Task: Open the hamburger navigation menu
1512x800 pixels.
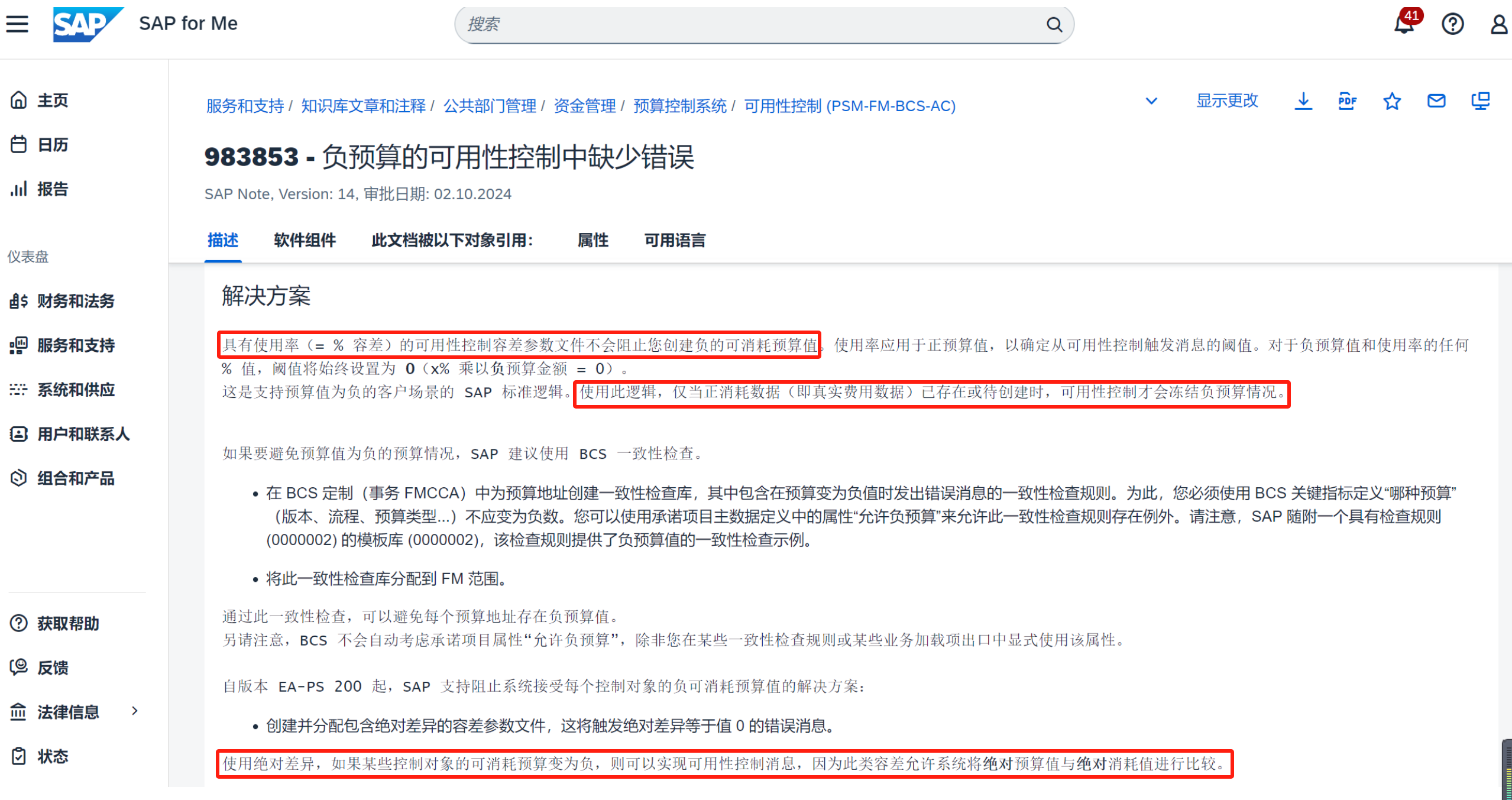Action: 17,24
